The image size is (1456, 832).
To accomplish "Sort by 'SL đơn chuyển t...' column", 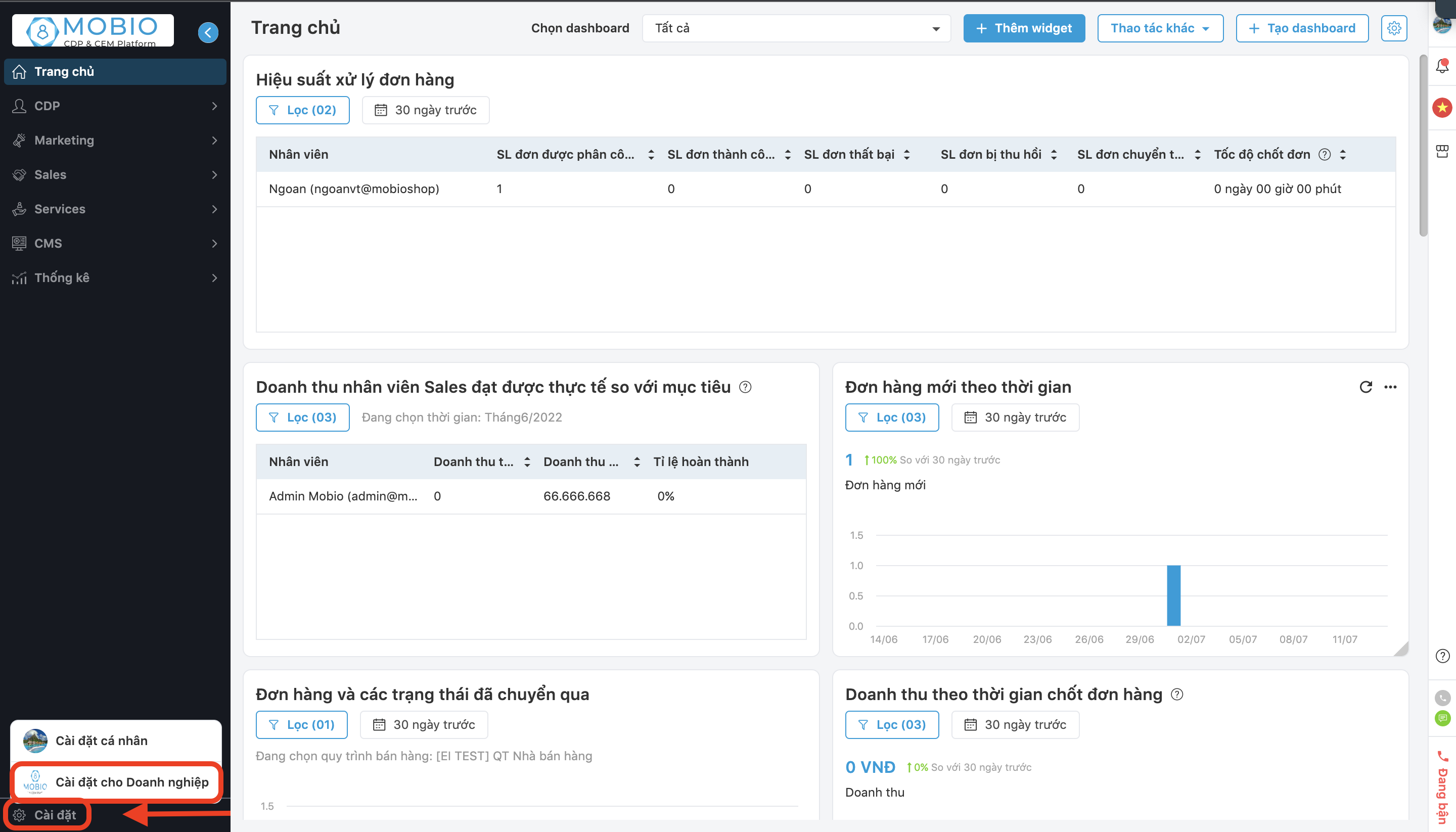I will (x=1198, y=154).
